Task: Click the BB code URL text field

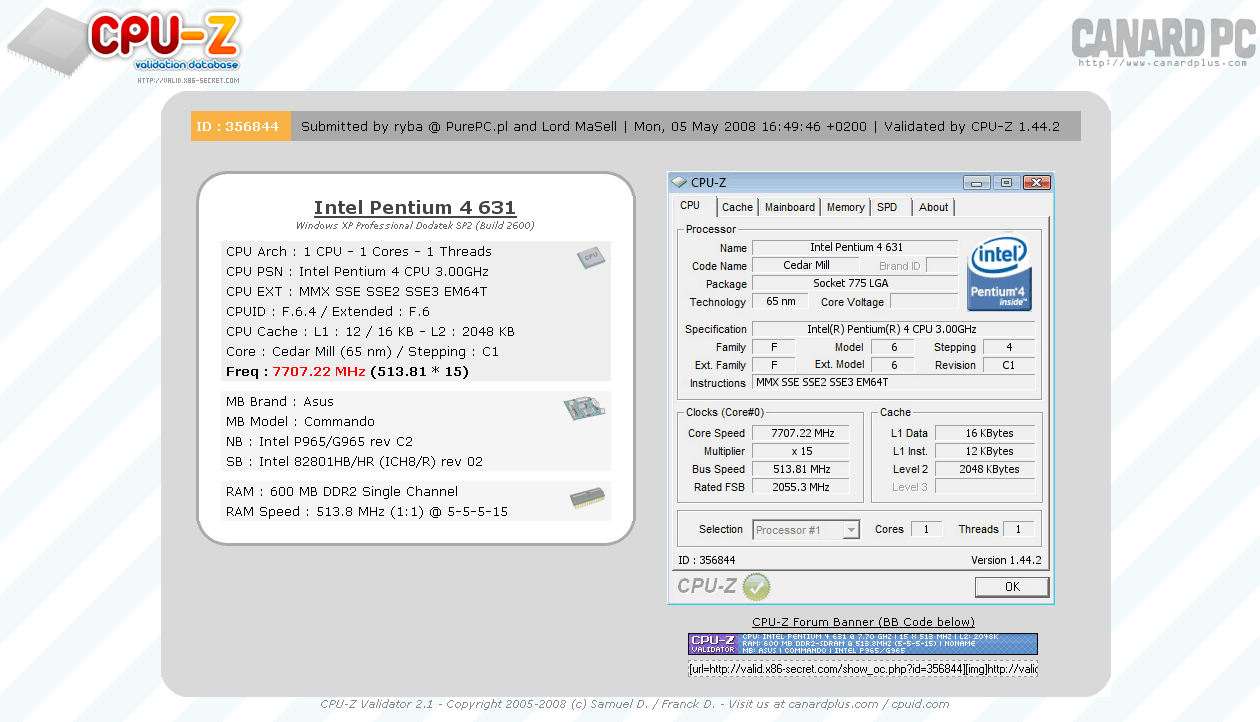Action: click(862, 668)
